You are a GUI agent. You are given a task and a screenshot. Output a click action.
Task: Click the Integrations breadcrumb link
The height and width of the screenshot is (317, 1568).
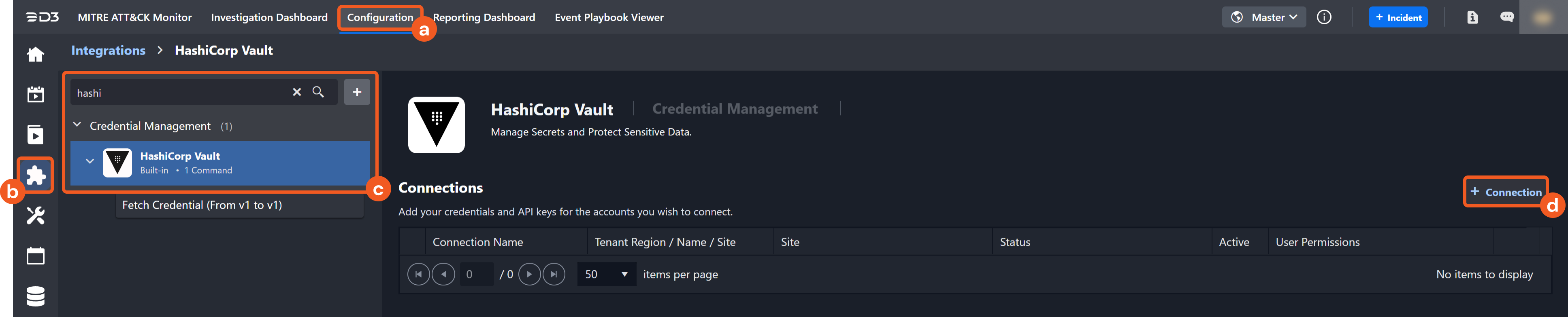click(109, 51)
